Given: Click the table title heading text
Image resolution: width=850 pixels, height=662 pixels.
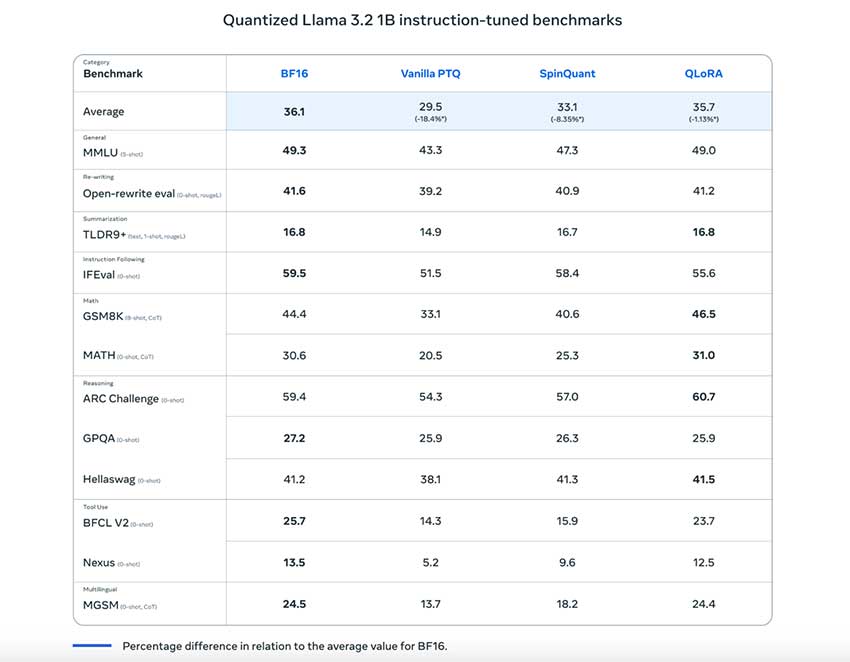Looking at the screenshot, I should 424,20.
